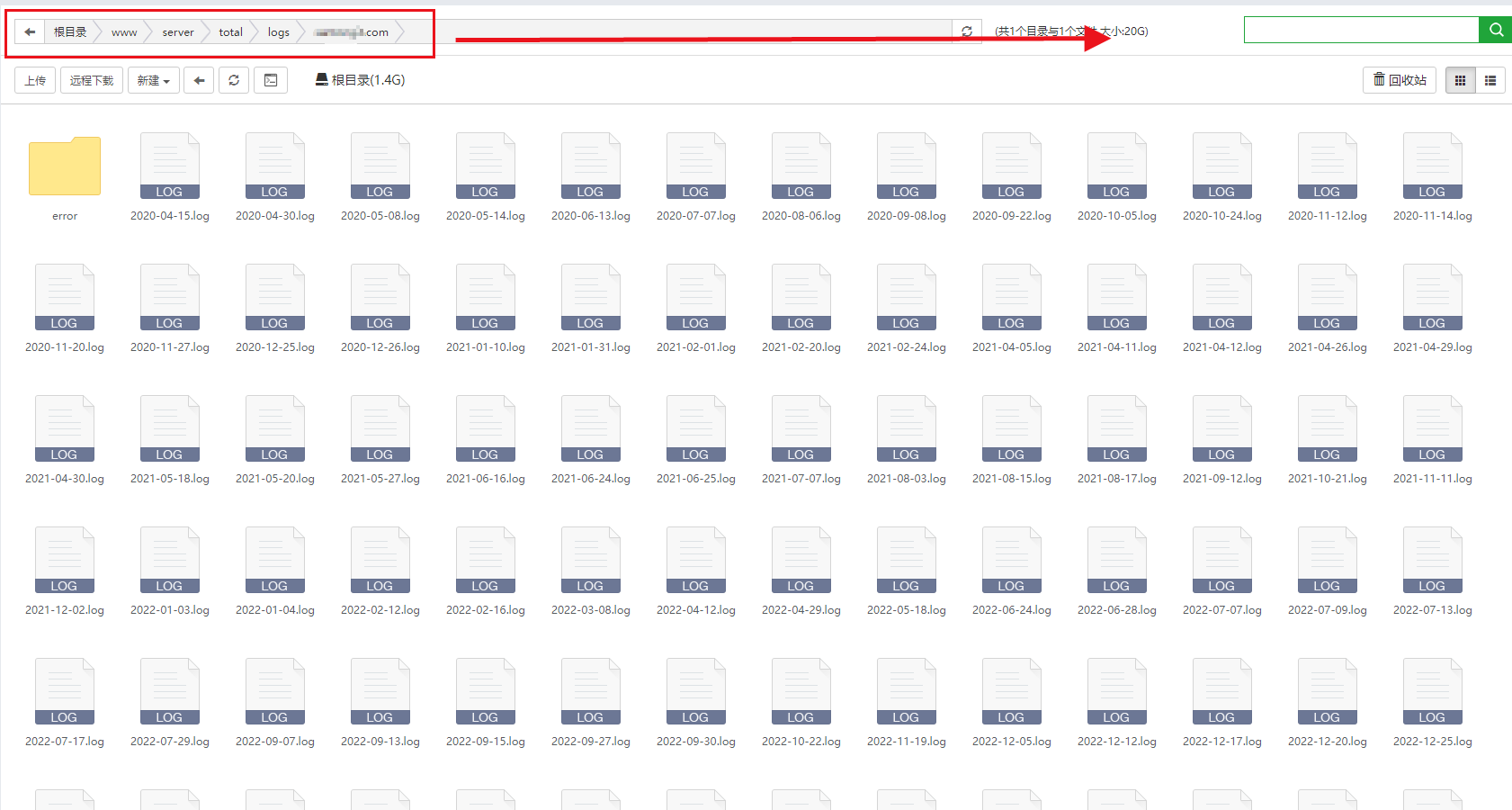This screenshot has height=810, width=1512.
Task: Select the 2020-11-20.log file icon
Action: 64,297
